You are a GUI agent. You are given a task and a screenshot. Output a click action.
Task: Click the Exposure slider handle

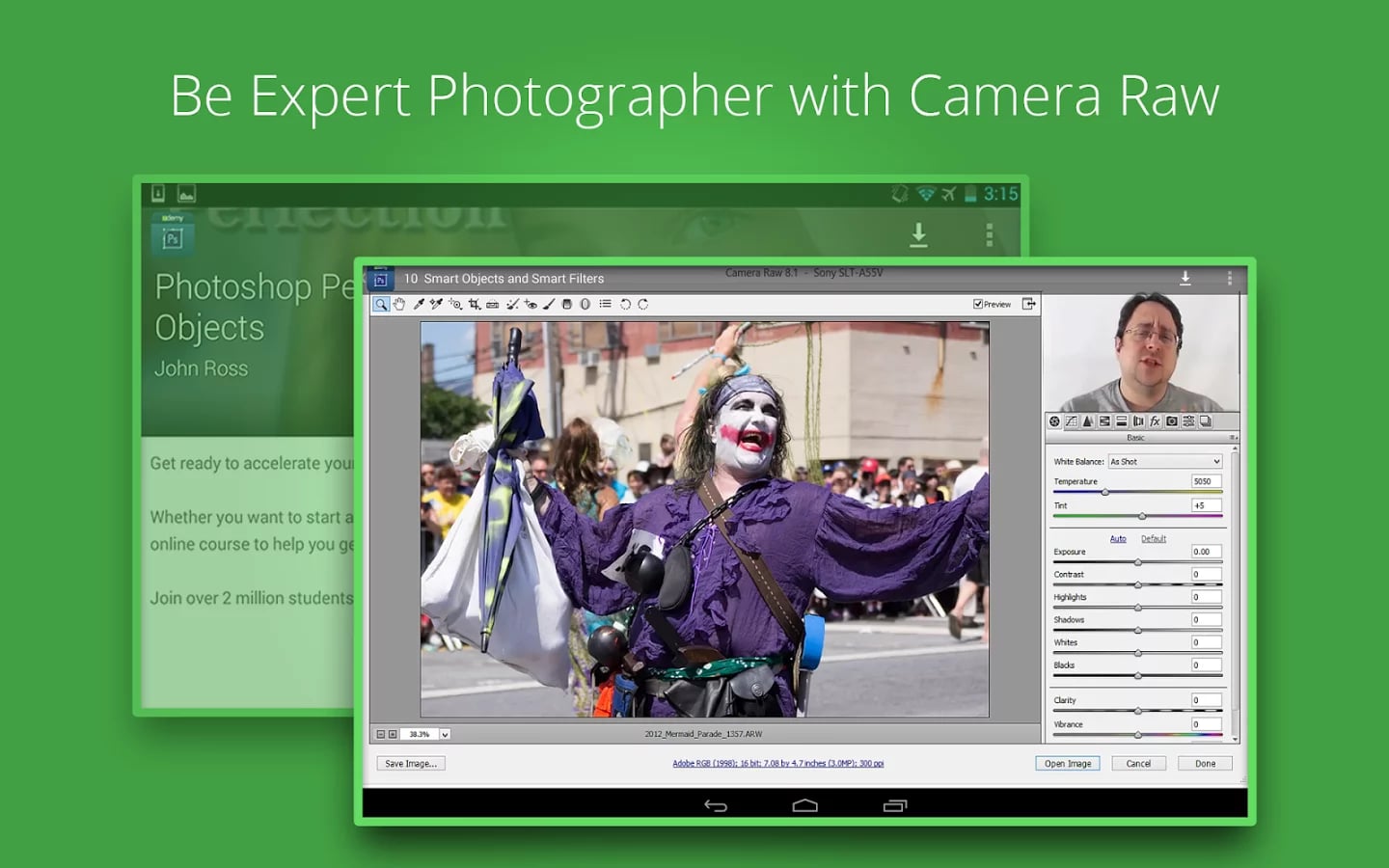click(1138, 562)
